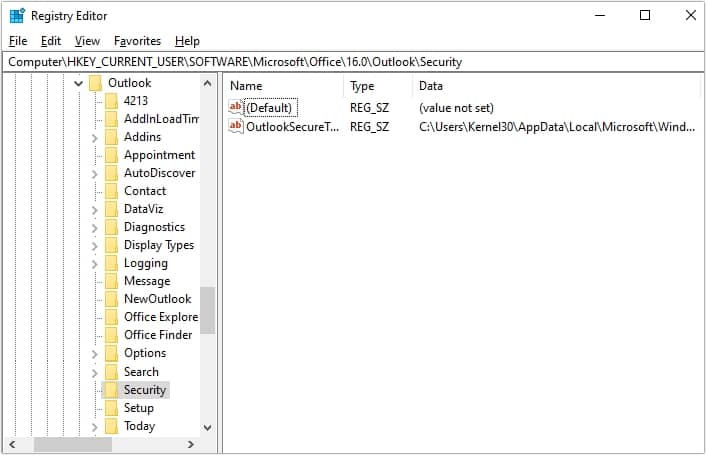Click the Logging folder icon
Screen dimensions: 707x456
(111, 263)
